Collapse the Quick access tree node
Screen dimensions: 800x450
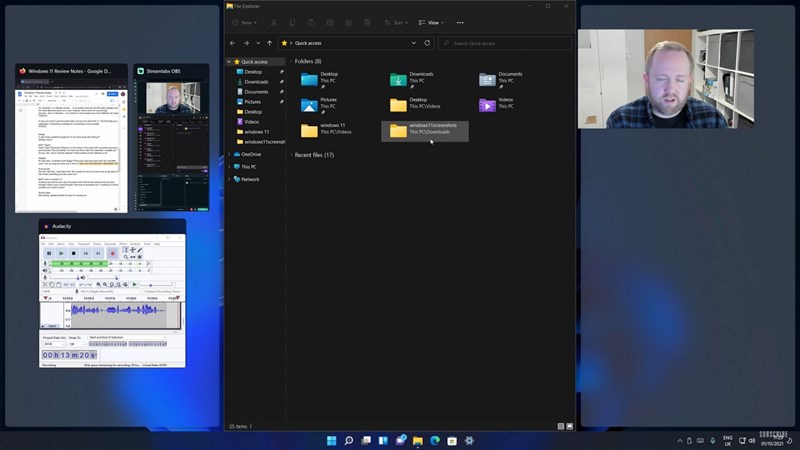tap(229, 62)
